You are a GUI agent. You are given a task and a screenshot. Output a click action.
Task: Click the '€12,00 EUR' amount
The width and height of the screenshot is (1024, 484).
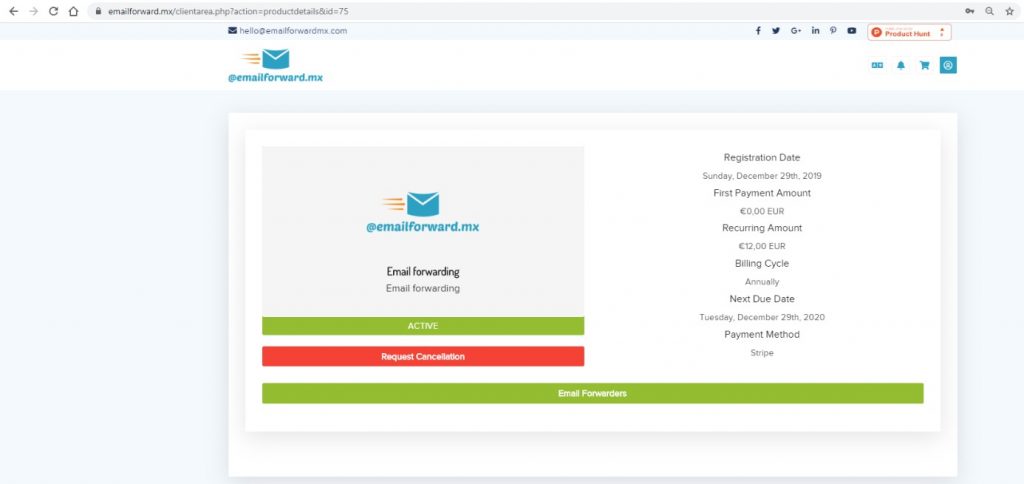click(x=761, y=246)
